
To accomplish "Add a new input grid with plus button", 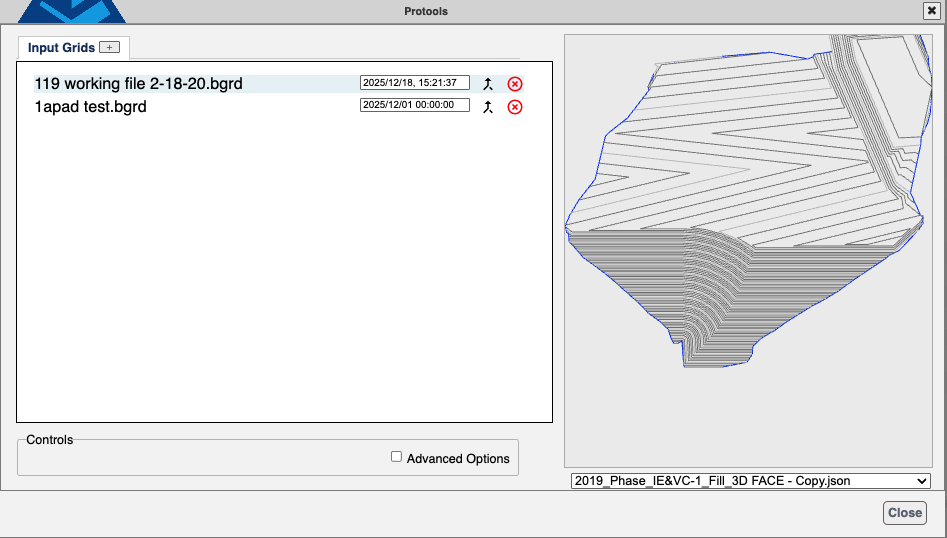I will 109,47.
